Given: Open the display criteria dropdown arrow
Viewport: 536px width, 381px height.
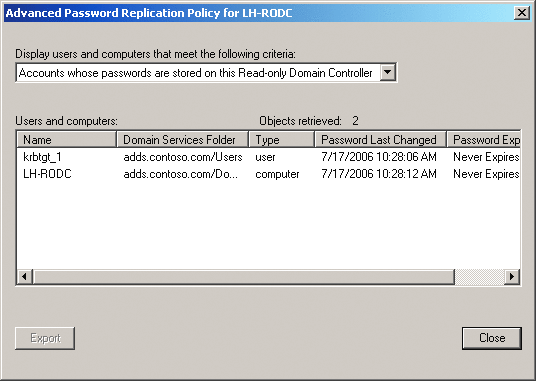Looking at the screenshot, I should point(388,72).
